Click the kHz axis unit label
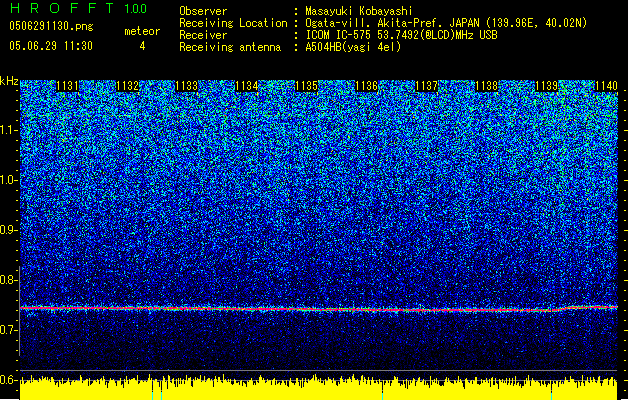 tap(9, 81)
